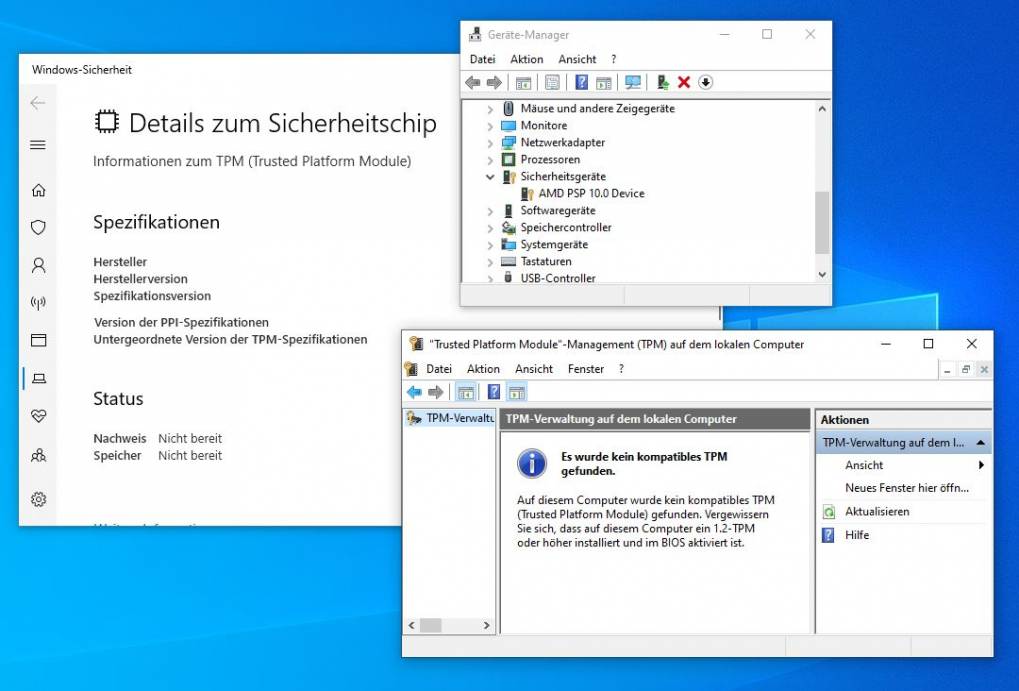The width and height of the screenshot is (1019, 691).
Task: Click horizontal scrollbar right arrow in TPM tree
Action: pos(487,625)
